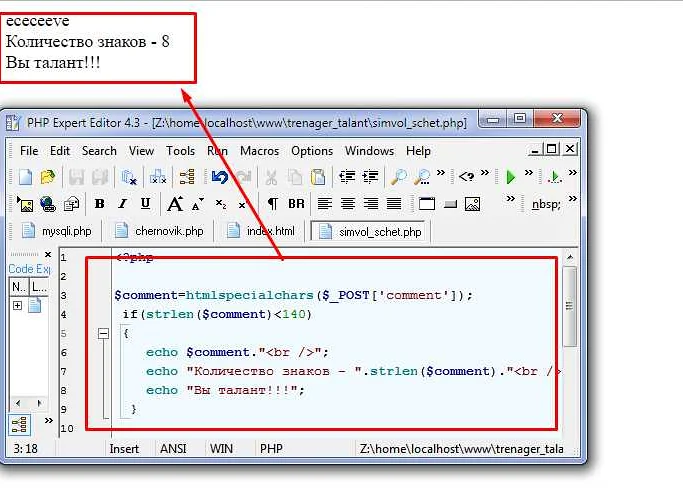
Task: Open the Tools menu
Action: point(180,151)
